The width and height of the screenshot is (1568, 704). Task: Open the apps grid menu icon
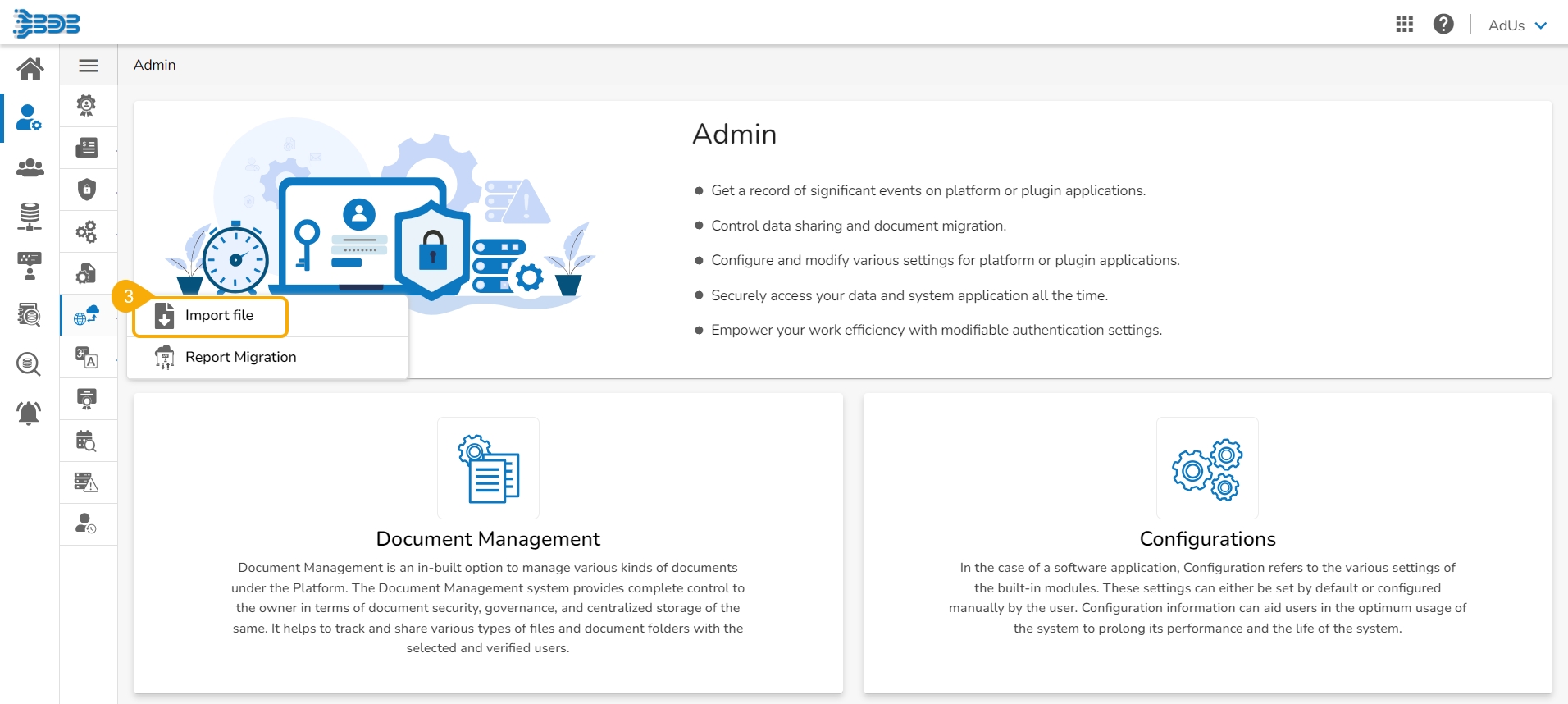click(1405, 25)
